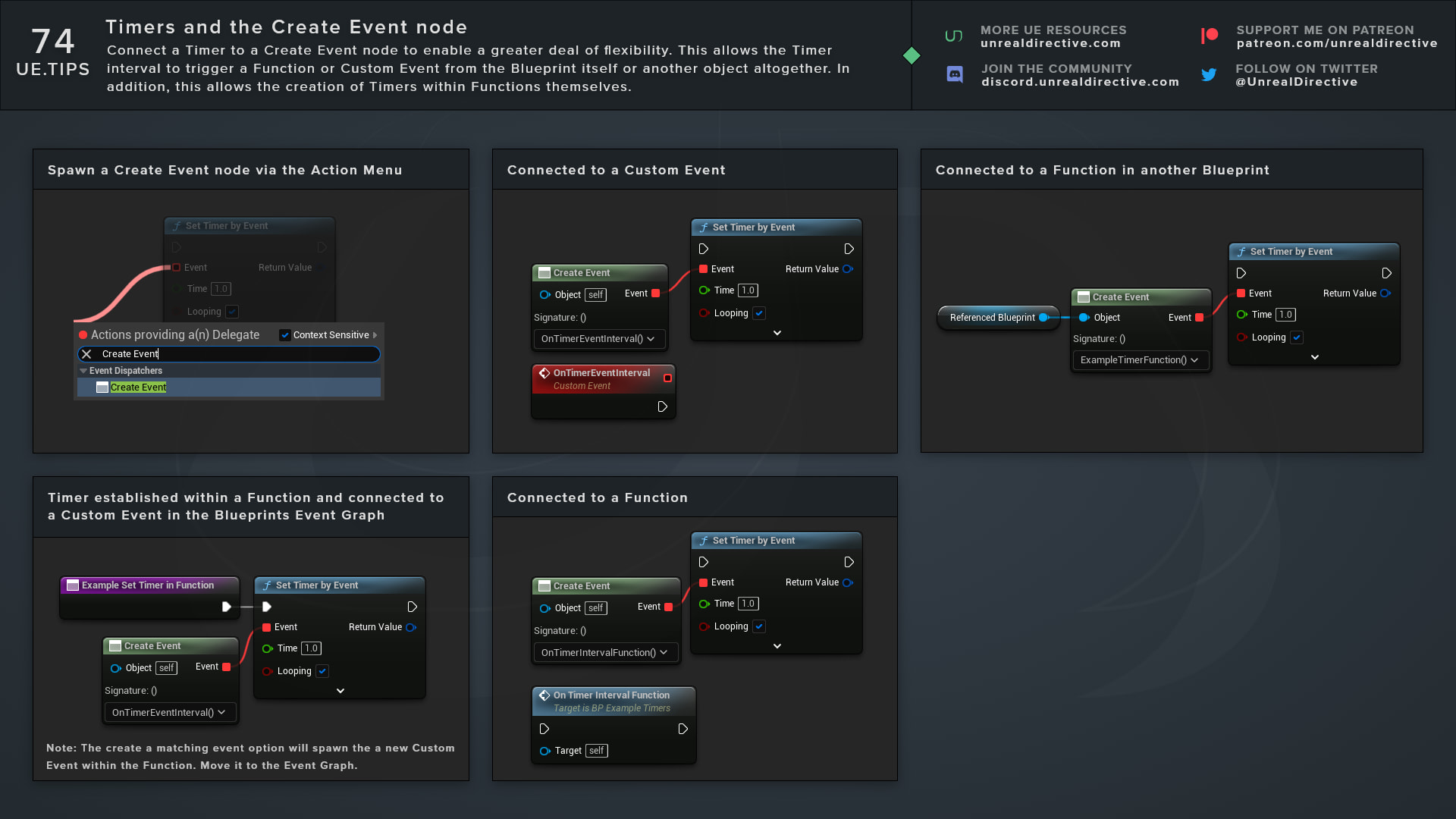Click the clear search X icon in action menu
Viewport: 1456px width, 819px height.
(87, 354)
